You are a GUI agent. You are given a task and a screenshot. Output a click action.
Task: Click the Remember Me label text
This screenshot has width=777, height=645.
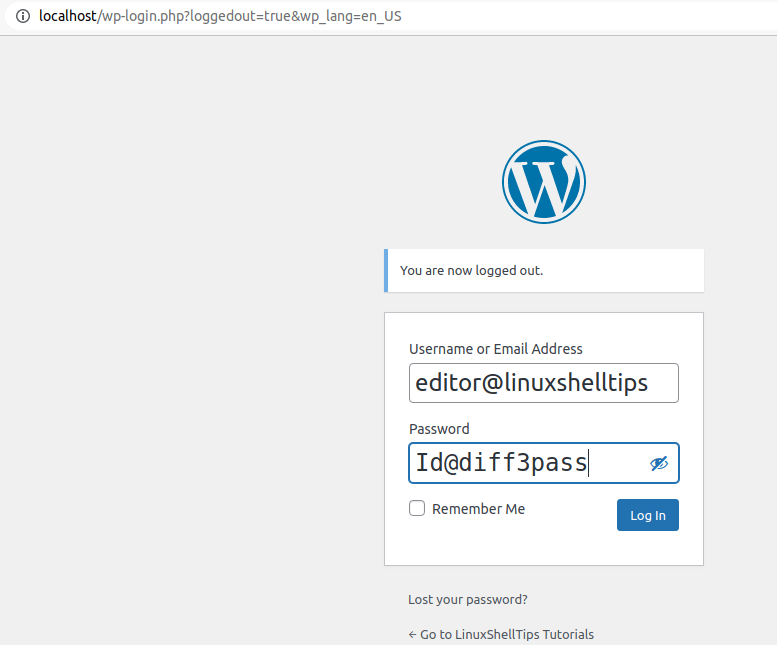478,509
